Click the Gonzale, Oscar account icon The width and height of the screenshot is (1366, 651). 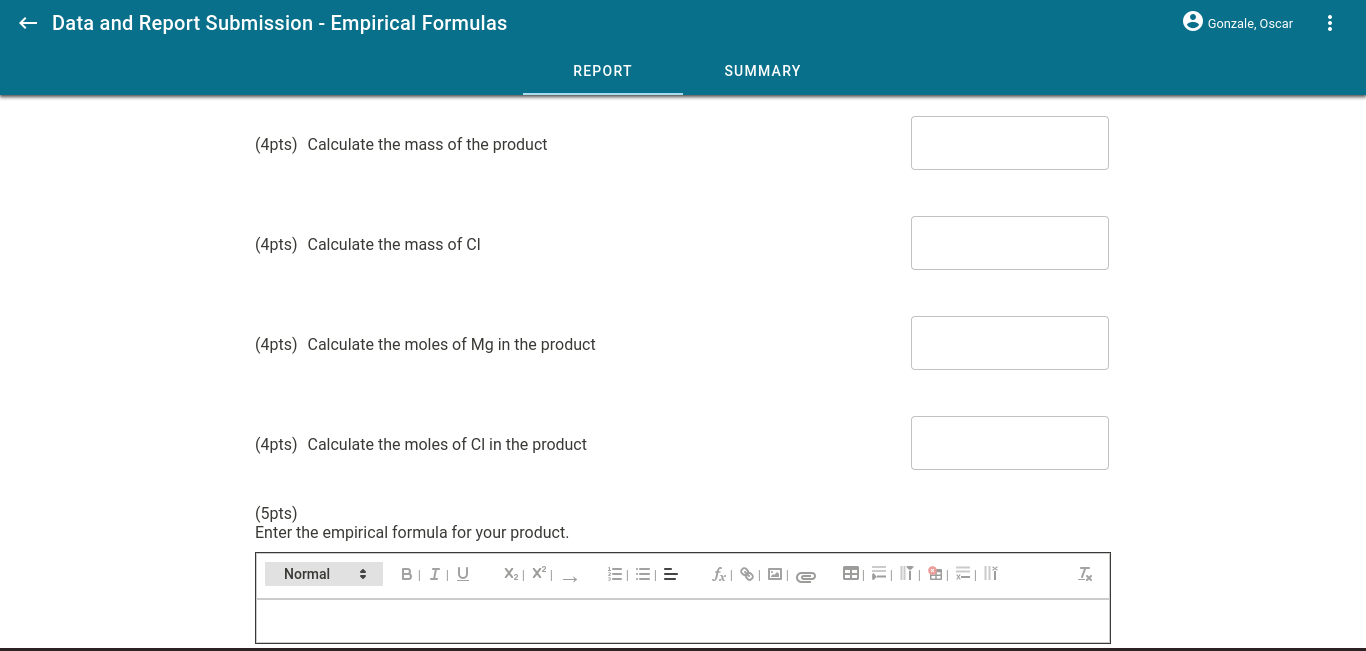click(1193, 21)
